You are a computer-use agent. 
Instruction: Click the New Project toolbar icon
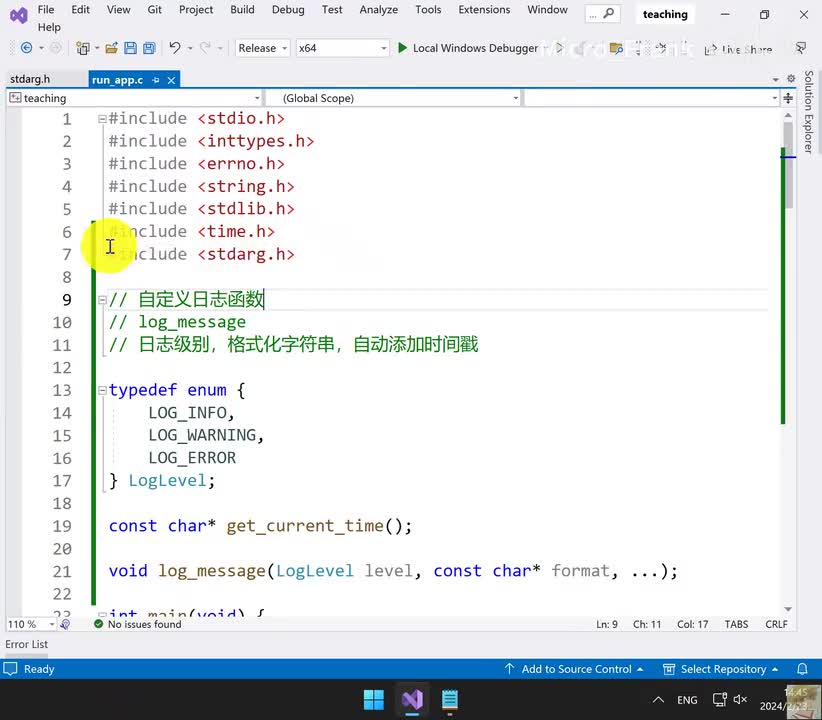click(82, 48)
